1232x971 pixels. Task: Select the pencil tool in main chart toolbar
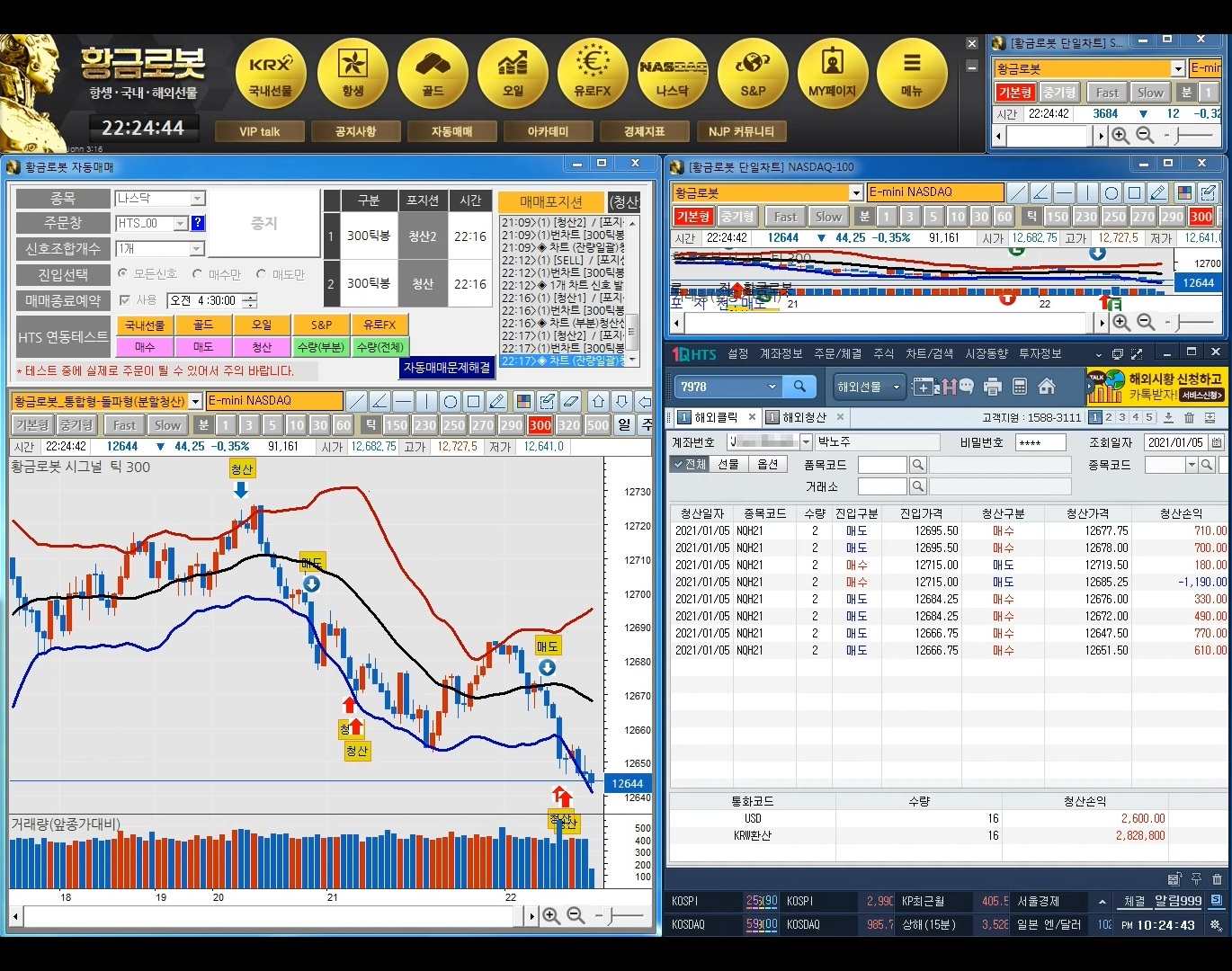496,401
